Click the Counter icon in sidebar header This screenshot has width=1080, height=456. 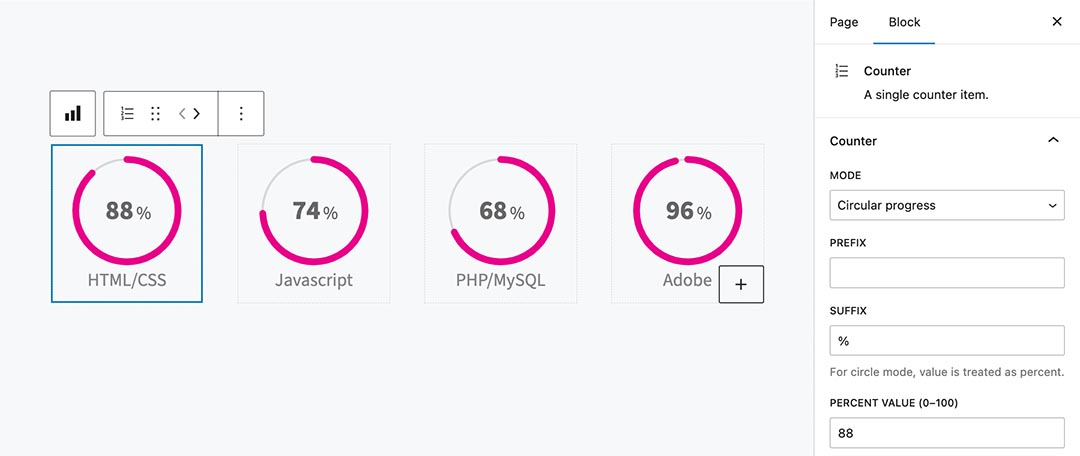pos(842,71)
